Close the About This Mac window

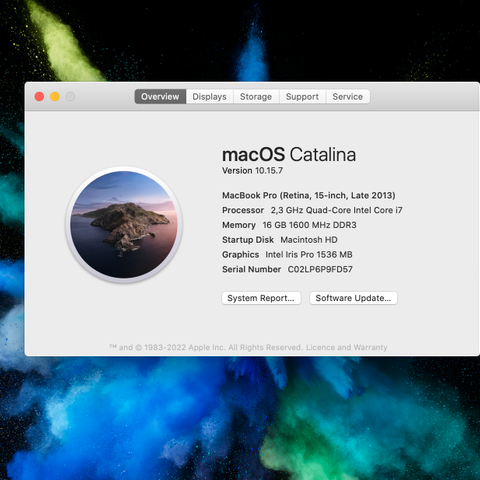39,97
